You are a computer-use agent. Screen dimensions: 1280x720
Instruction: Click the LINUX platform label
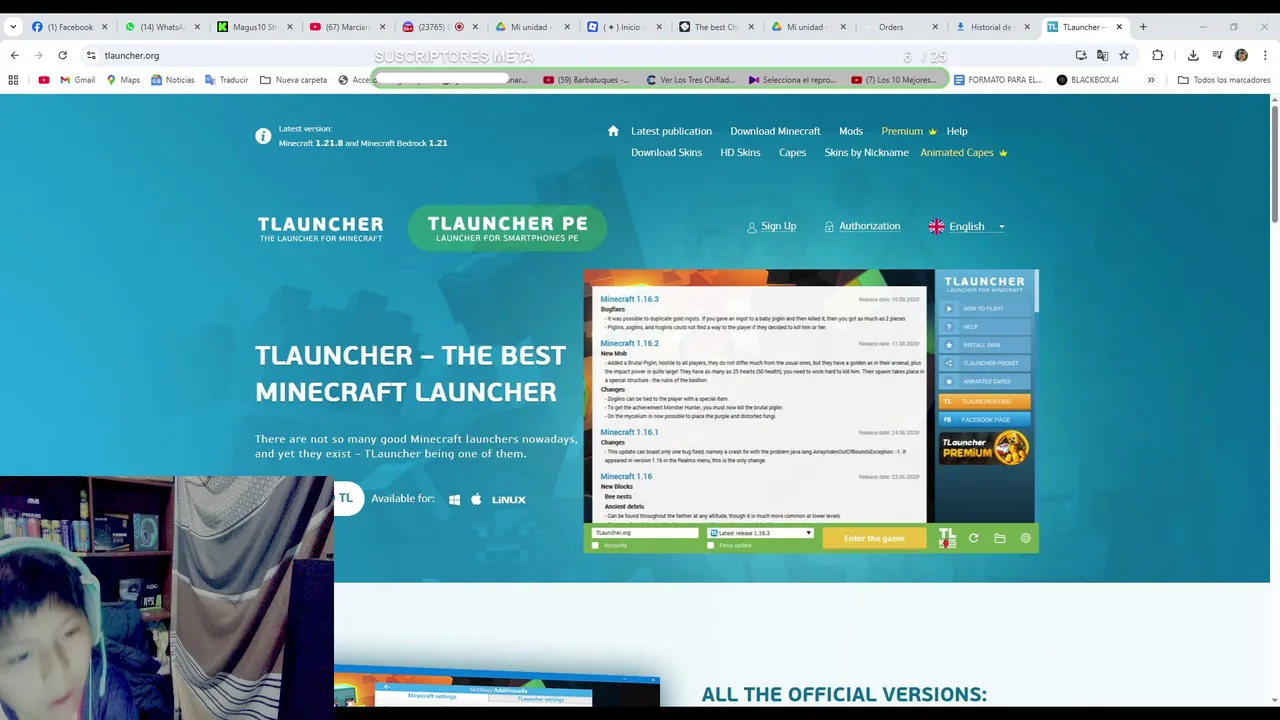coord(508,499)
